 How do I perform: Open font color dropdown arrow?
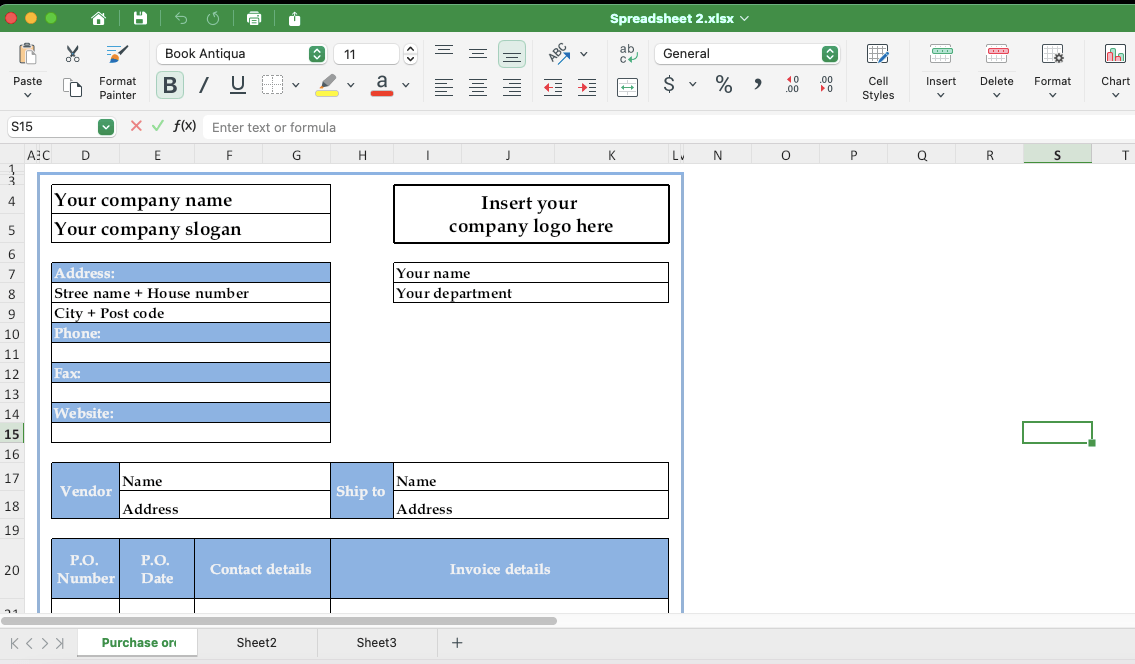[x=405, y=85]
